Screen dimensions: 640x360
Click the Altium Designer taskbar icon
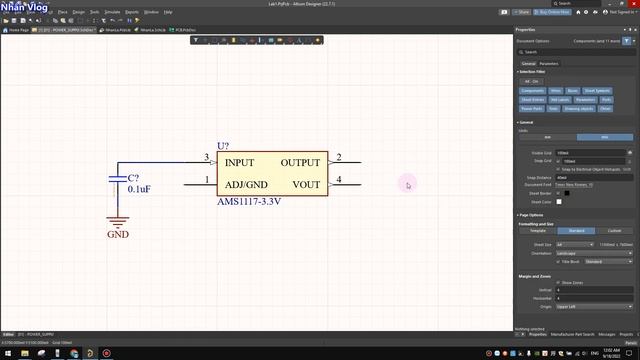click(x=90, y=353)
